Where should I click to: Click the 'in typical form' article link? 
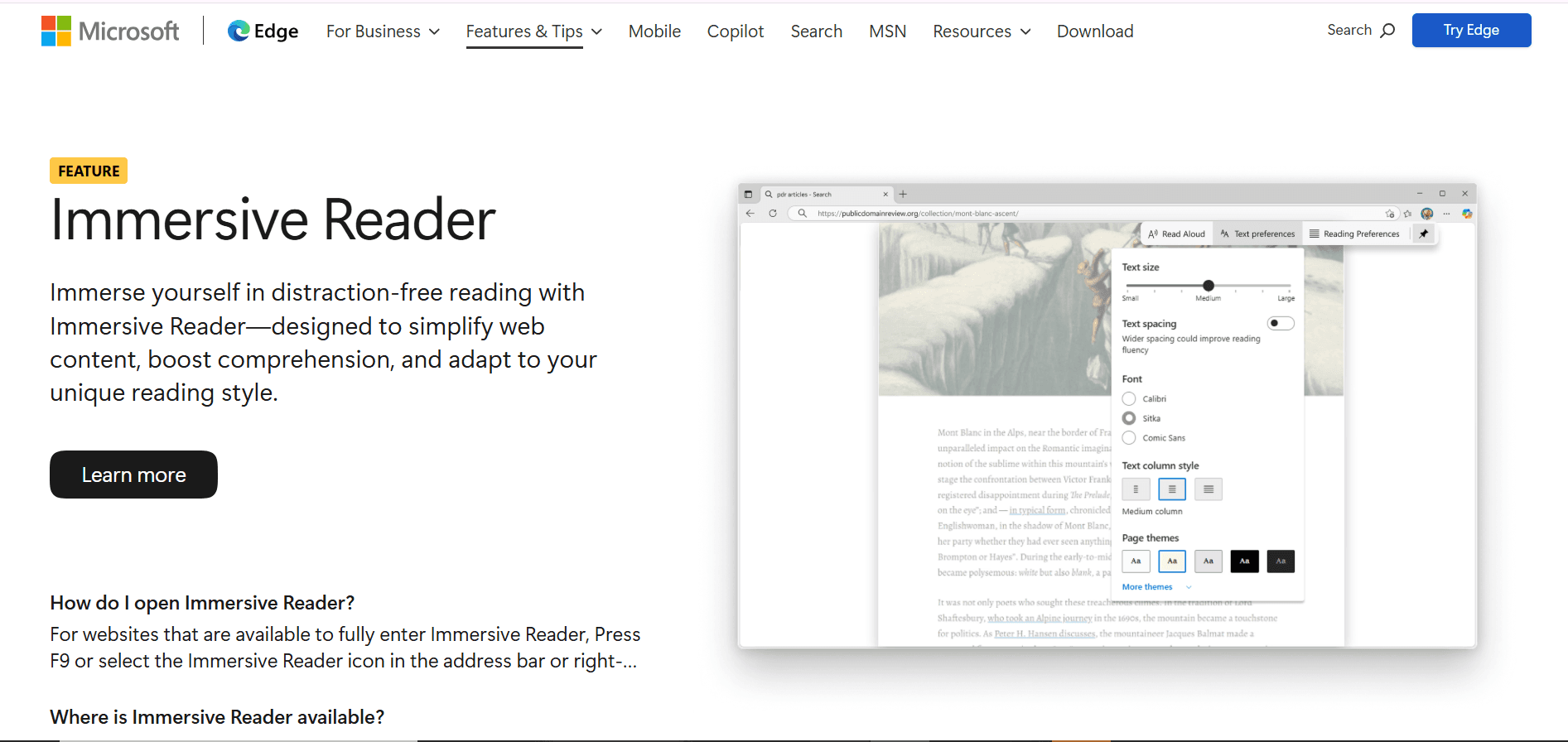tap(1037, 510)
